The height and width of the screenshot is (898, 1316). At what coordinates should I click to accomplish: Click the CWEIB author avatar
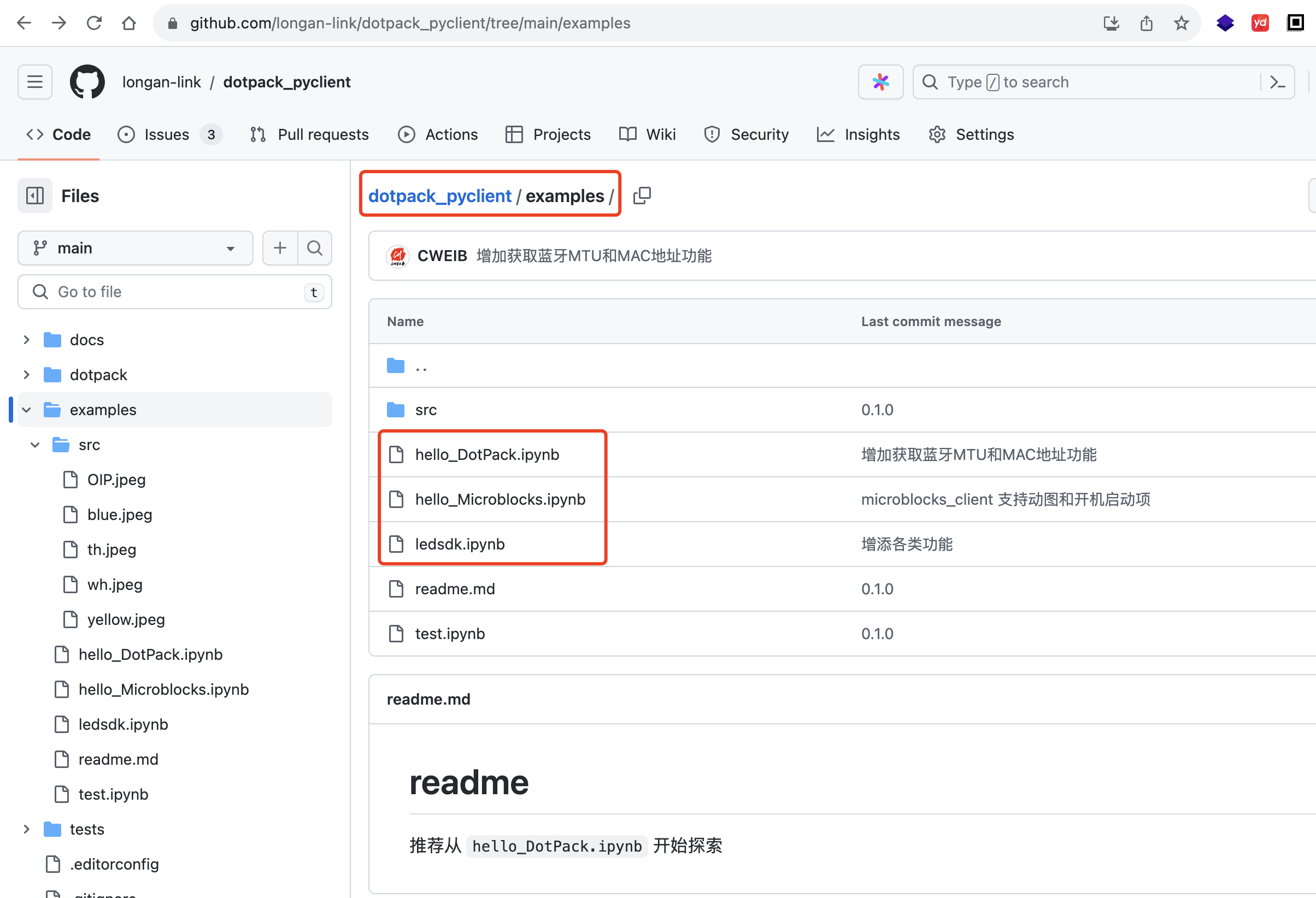(x=398, y=256)
